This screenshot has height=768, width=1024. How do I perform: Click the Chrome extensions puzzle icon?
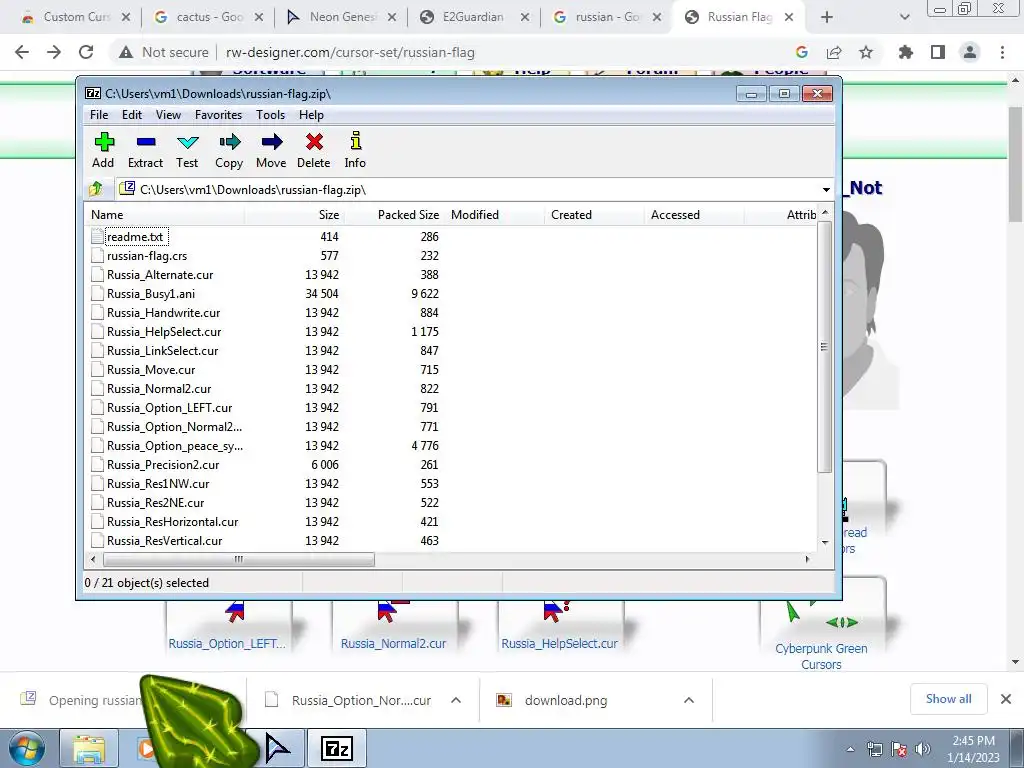click(905, 52)
